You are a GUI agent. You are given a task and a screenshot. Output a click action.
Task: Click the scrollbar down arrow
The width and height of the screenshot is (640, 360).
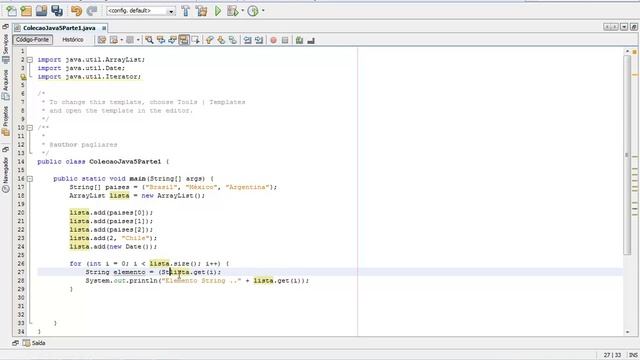pos(627,332)
